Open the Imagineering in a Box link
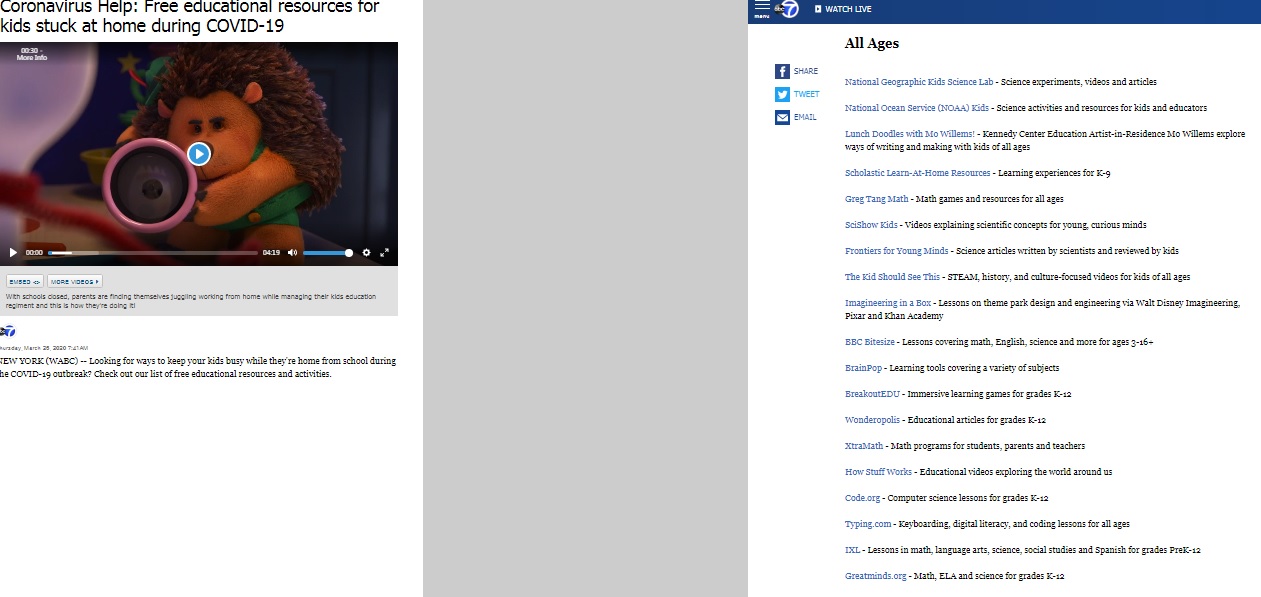1261x597 pixels. pyautogui.click(x=888, y=303)
